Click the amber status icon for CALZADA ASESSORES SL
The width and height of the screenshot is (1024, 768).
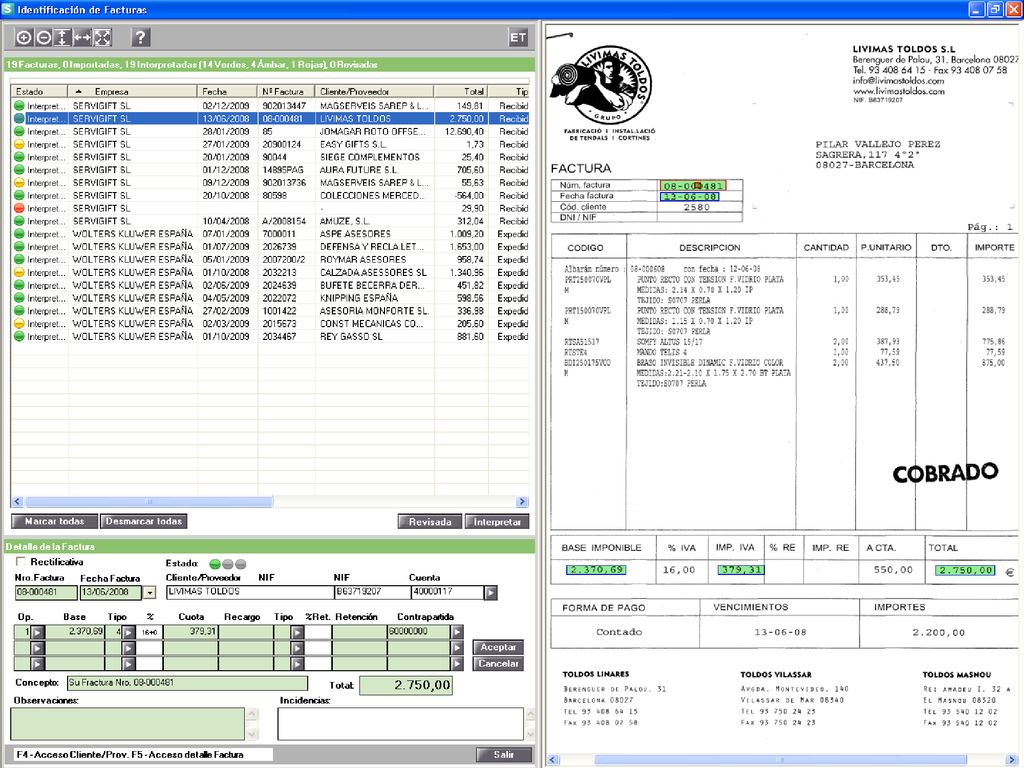(x=19, y=272)
